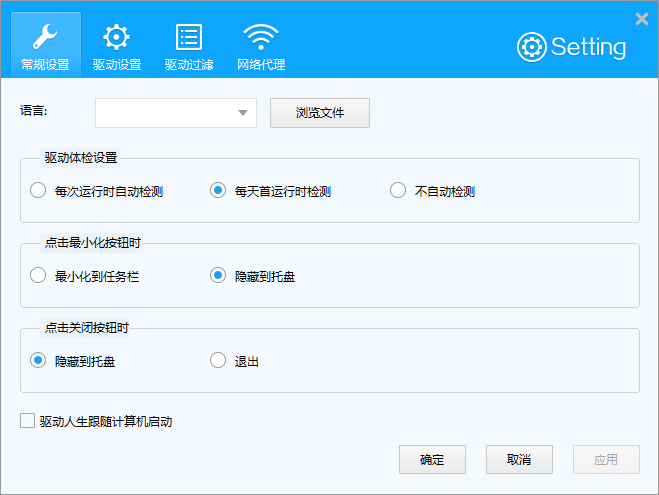Viewport: 659px width, 495px height.
Task: Click the 应用 button
Action: point(606,459)
